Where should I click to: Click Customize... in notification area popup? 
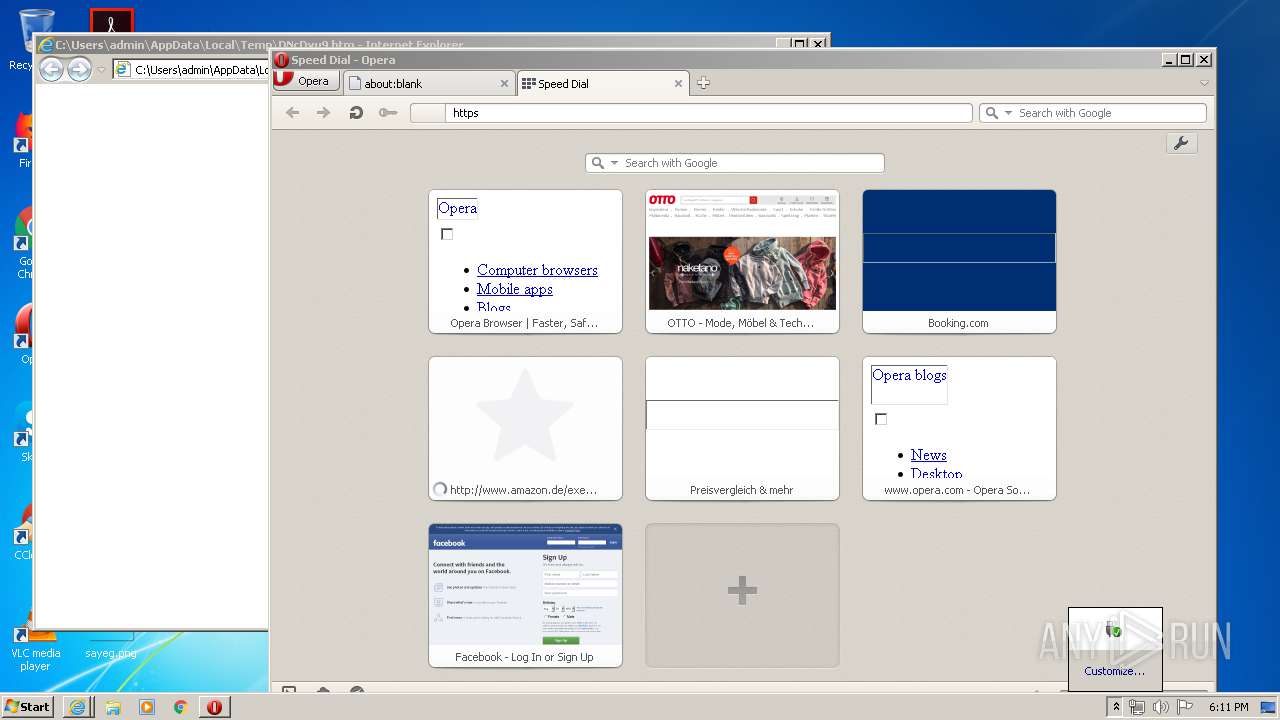(x=1114, y=671)
